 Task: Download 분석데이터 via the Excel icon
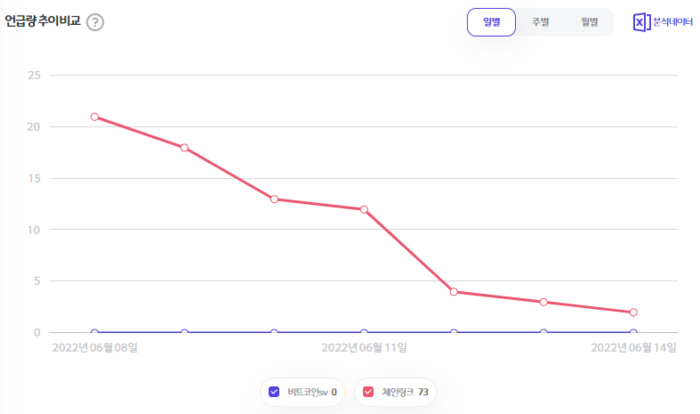642,22
